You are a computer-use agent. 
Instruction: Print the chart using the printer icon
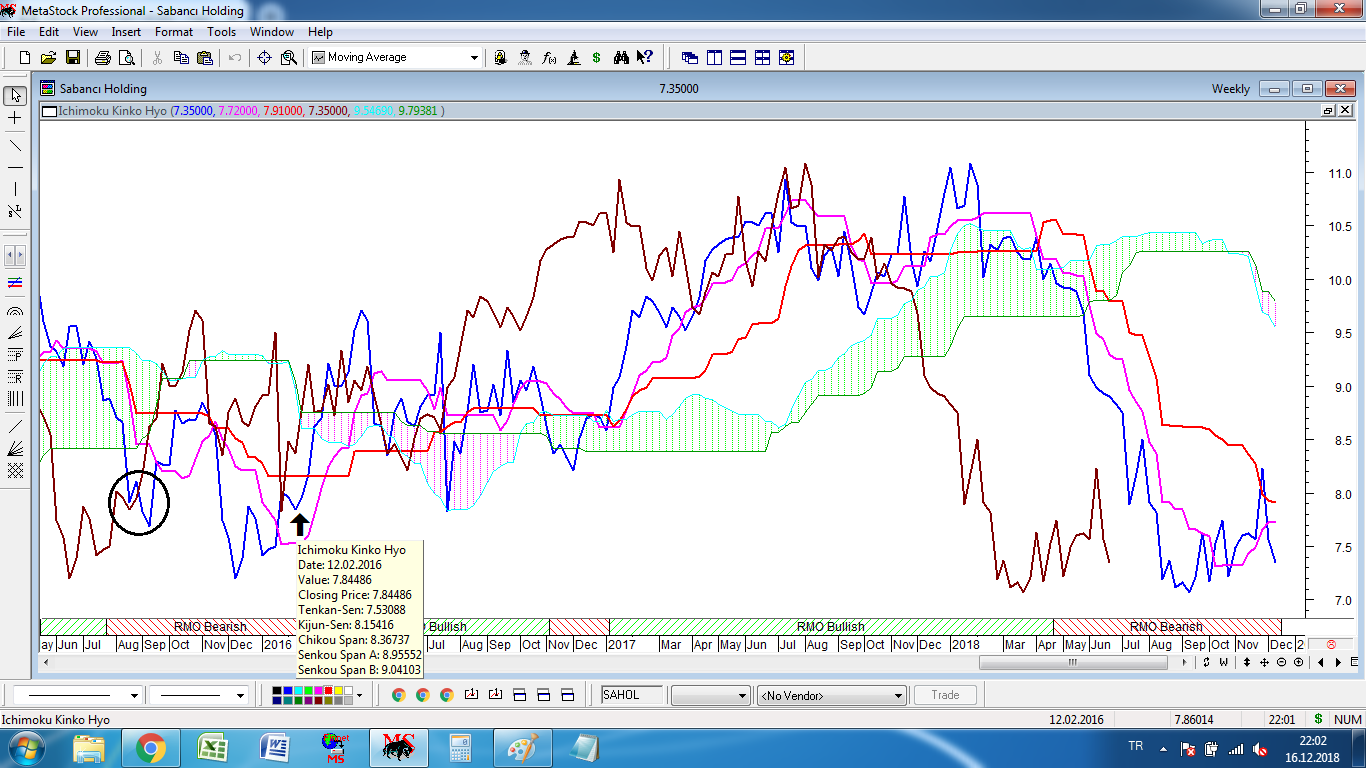(x=102, y=58)
